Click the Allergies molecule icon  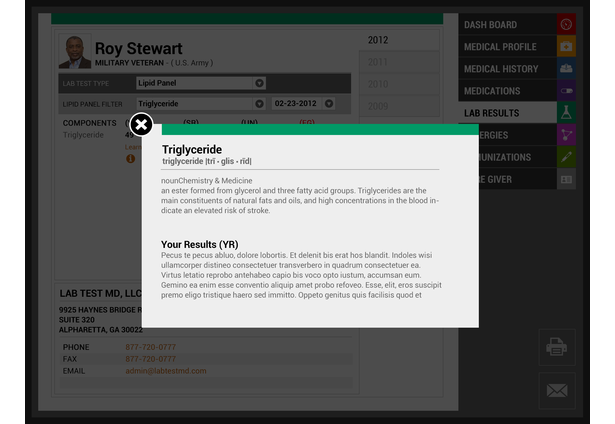566,135
